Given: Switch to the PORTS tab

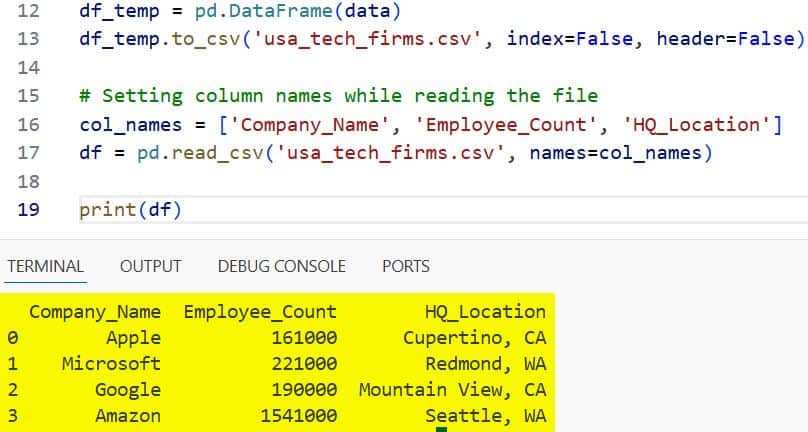Looking at the screenshot, I should (x=406, y=266).
